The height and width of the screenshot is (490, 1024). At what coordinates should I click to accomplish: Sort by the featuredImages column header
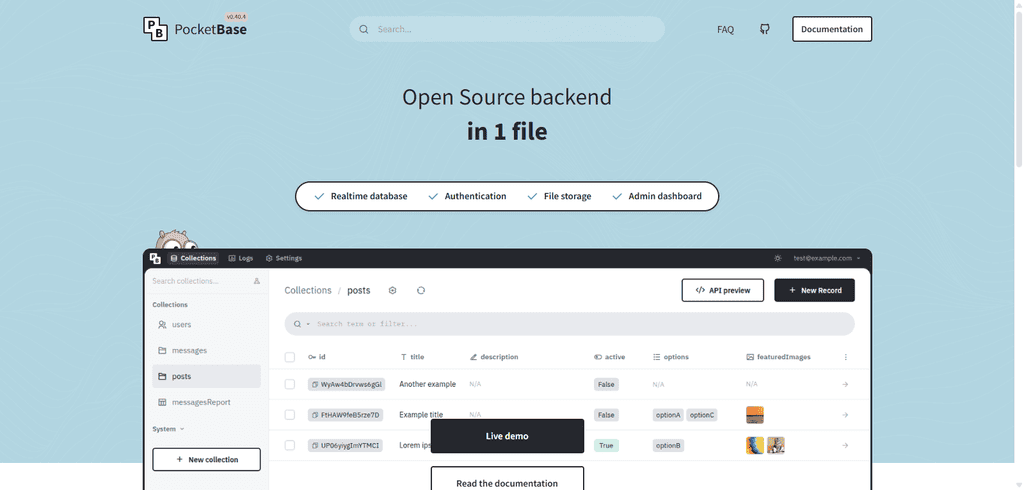click(x=778, y=357)
